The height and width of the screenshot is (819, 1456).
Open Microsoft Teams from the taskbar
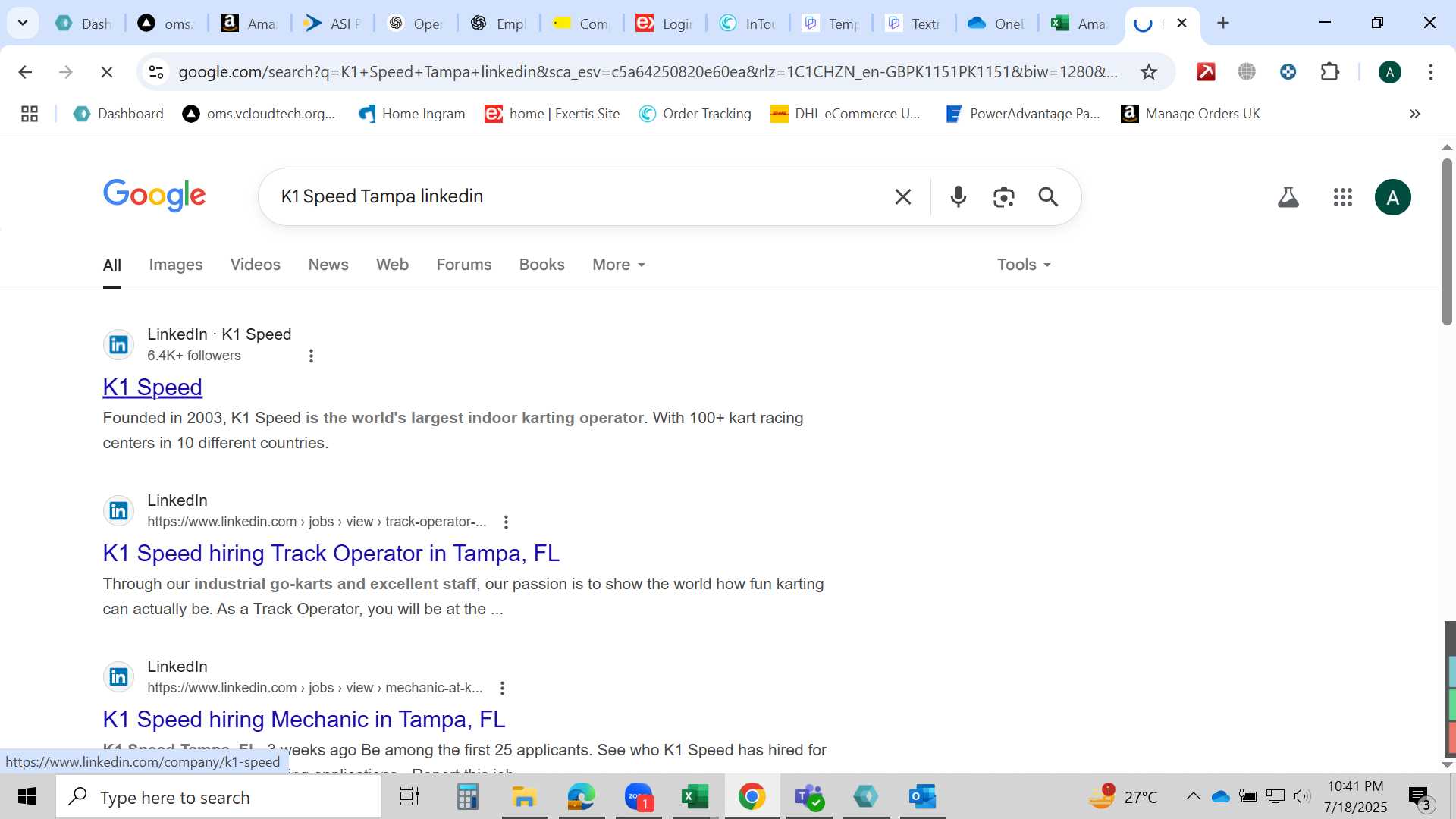(x=808, y=797)
